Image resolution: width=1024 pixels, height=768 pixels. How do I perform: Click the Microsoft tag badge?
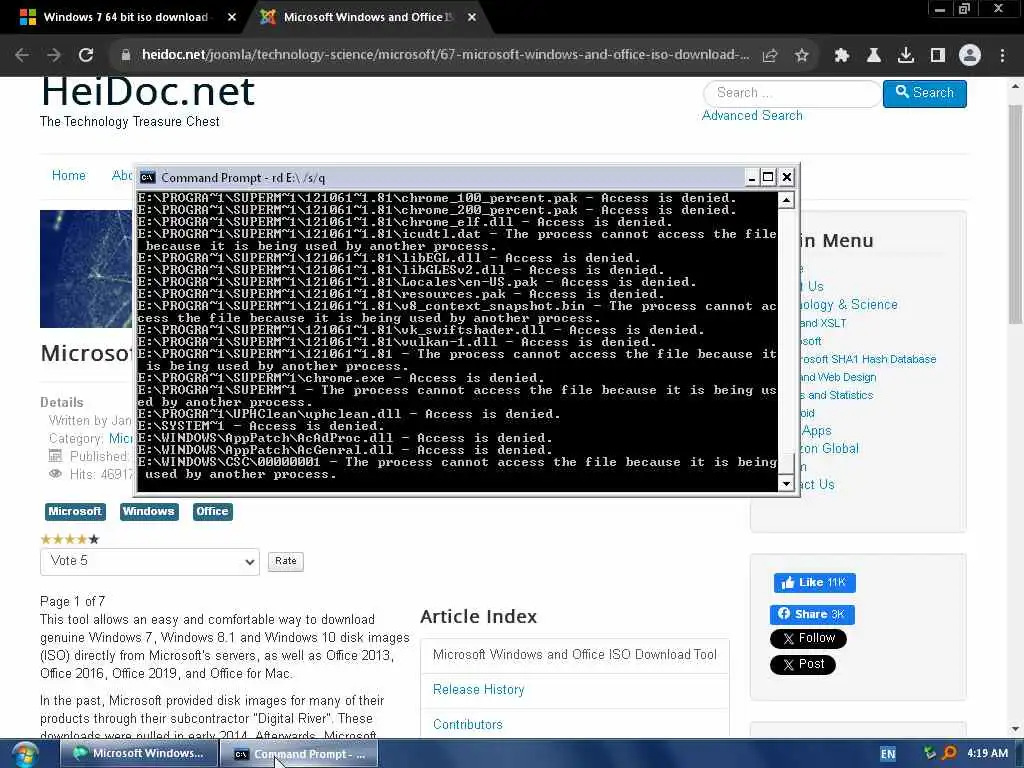pos(75,511)
